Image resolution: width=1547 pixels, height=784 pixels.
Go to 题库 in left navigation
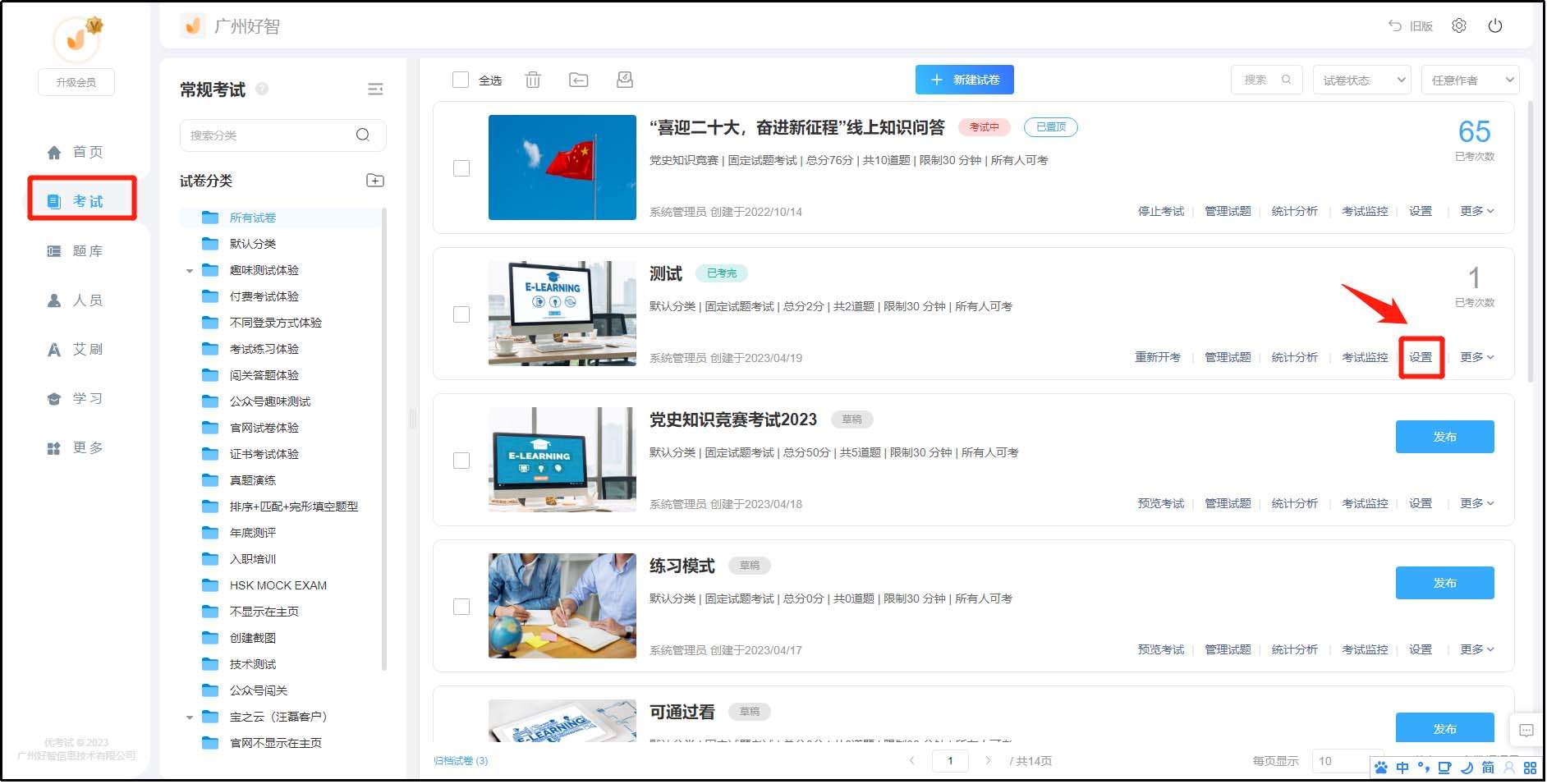(76, 251)
